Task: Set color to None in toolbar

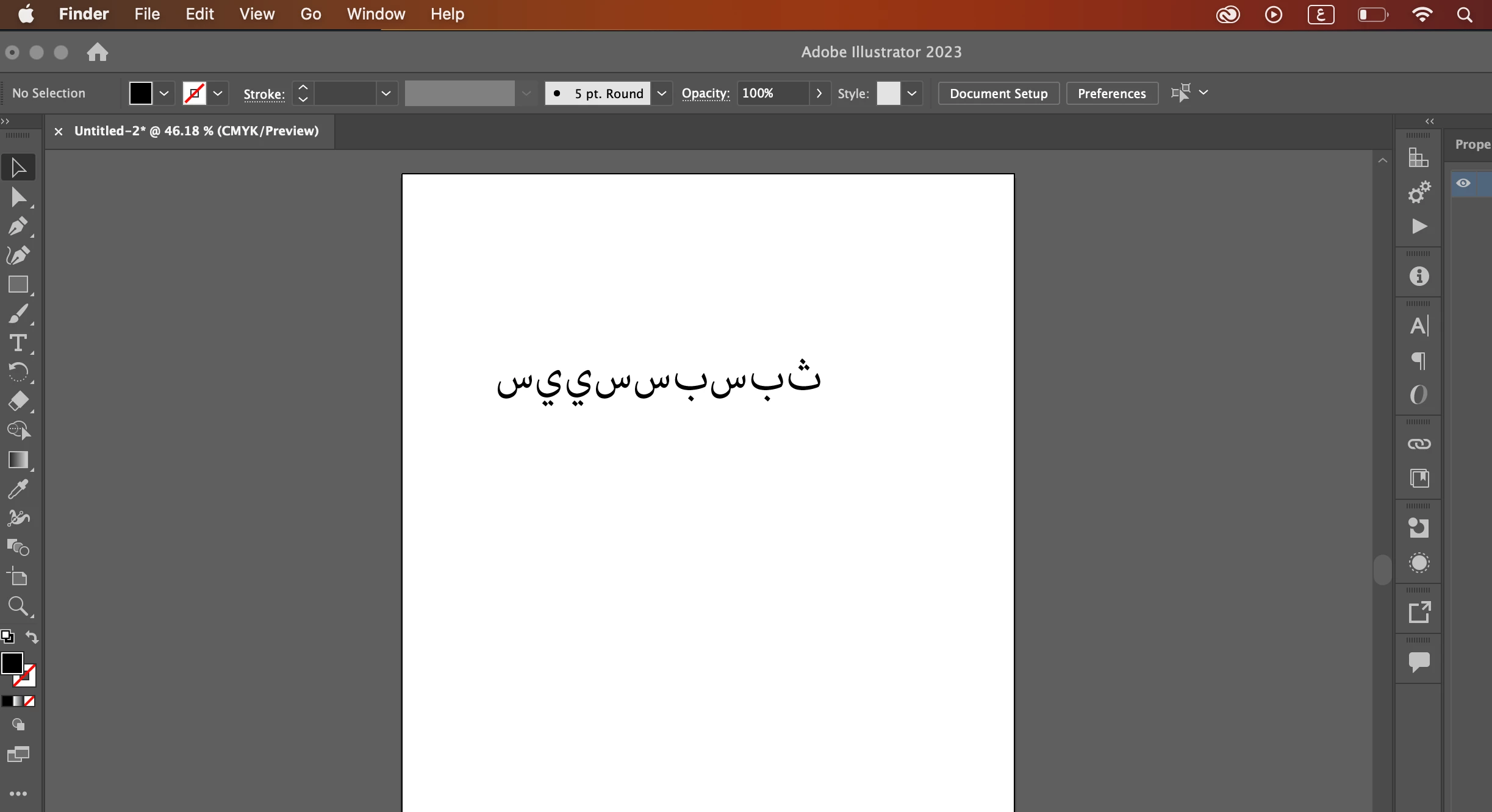Action: [29, 701]
